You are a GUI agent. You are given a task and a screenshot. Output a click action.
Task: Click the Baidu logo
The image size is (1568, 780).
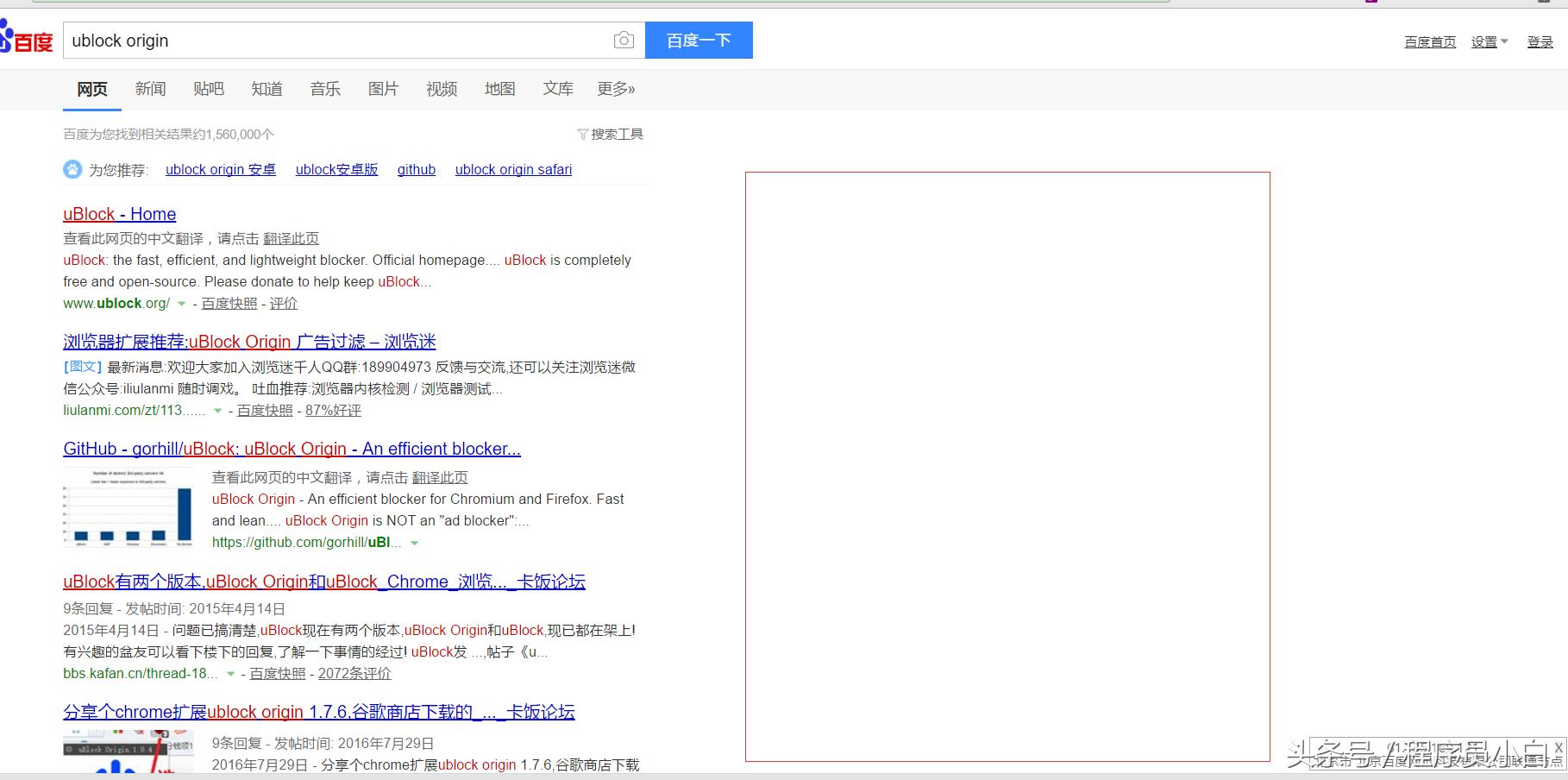click(x=28, y=40)
